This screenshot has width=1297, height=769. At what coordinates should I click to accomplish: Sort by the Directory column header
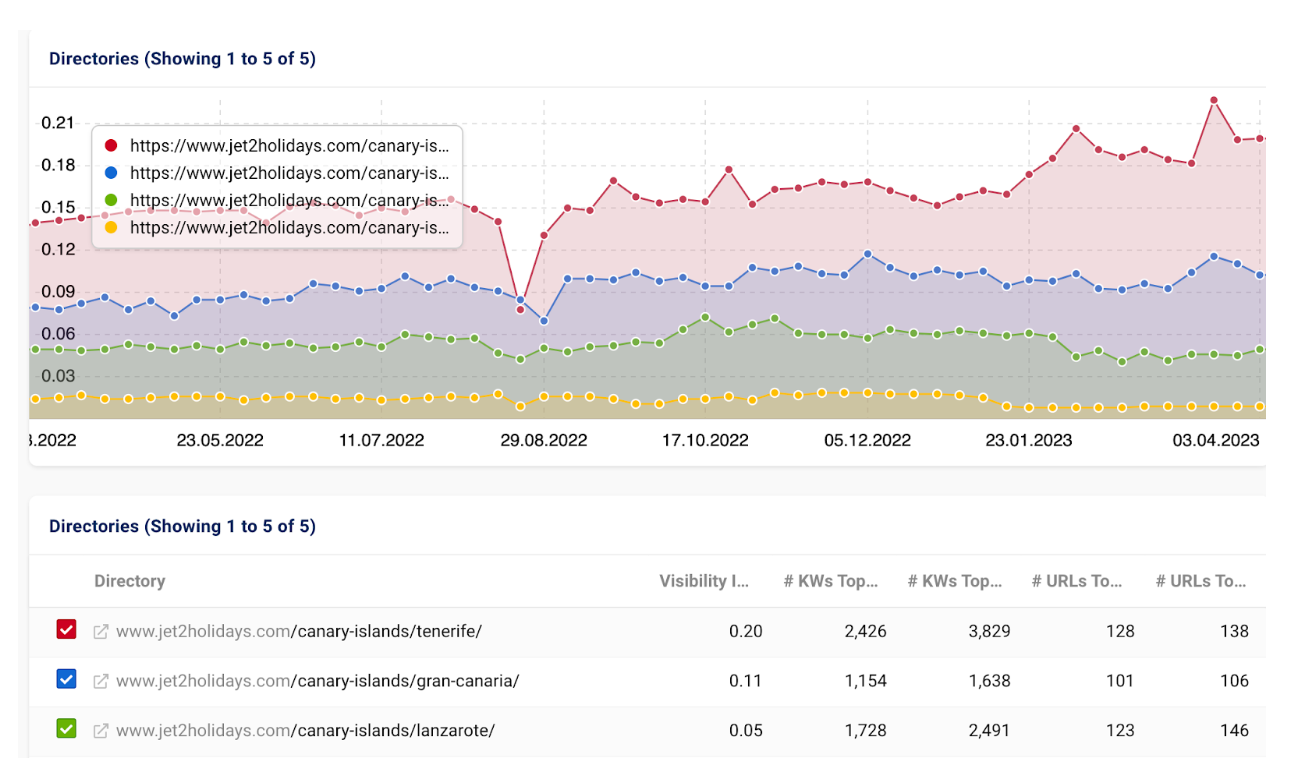[x=130, y=581]
